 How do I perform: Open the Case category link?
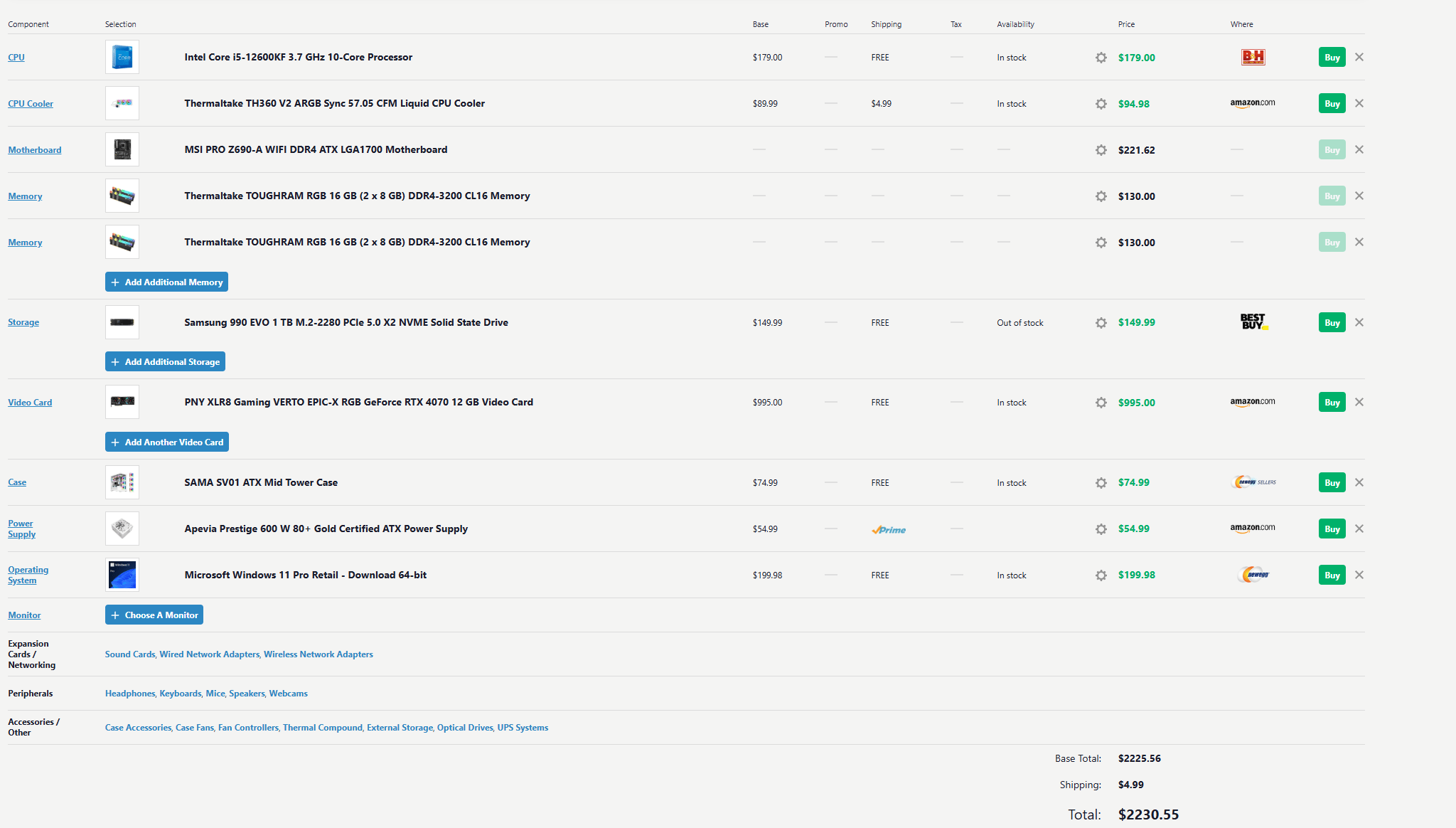click(x=17, y=482)
